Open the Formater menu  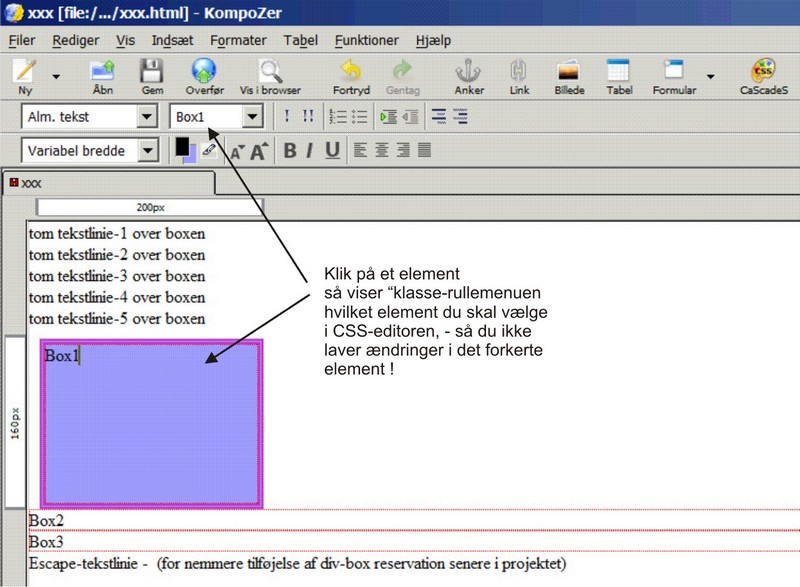(x=238, y=40)
